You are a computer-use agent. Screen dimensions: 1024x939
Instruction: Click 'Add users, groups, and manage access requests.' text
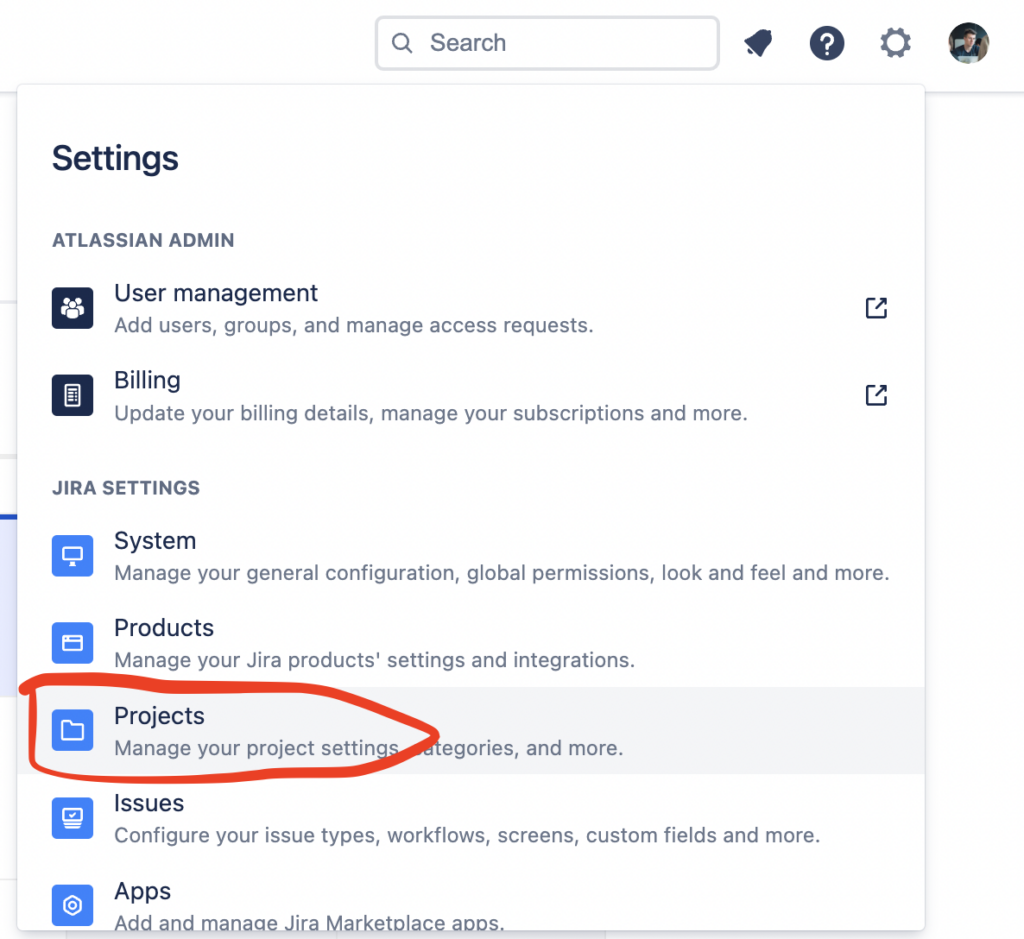point(354,325)
